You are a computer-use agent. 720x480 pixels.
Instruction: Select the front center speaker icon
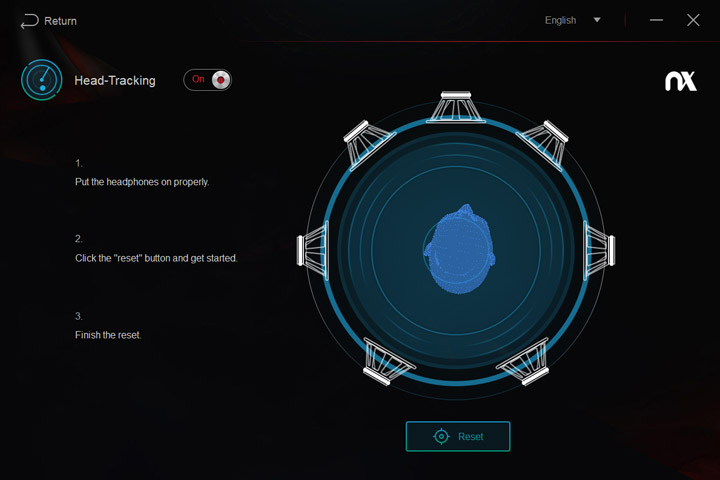[x=456, y=107]
